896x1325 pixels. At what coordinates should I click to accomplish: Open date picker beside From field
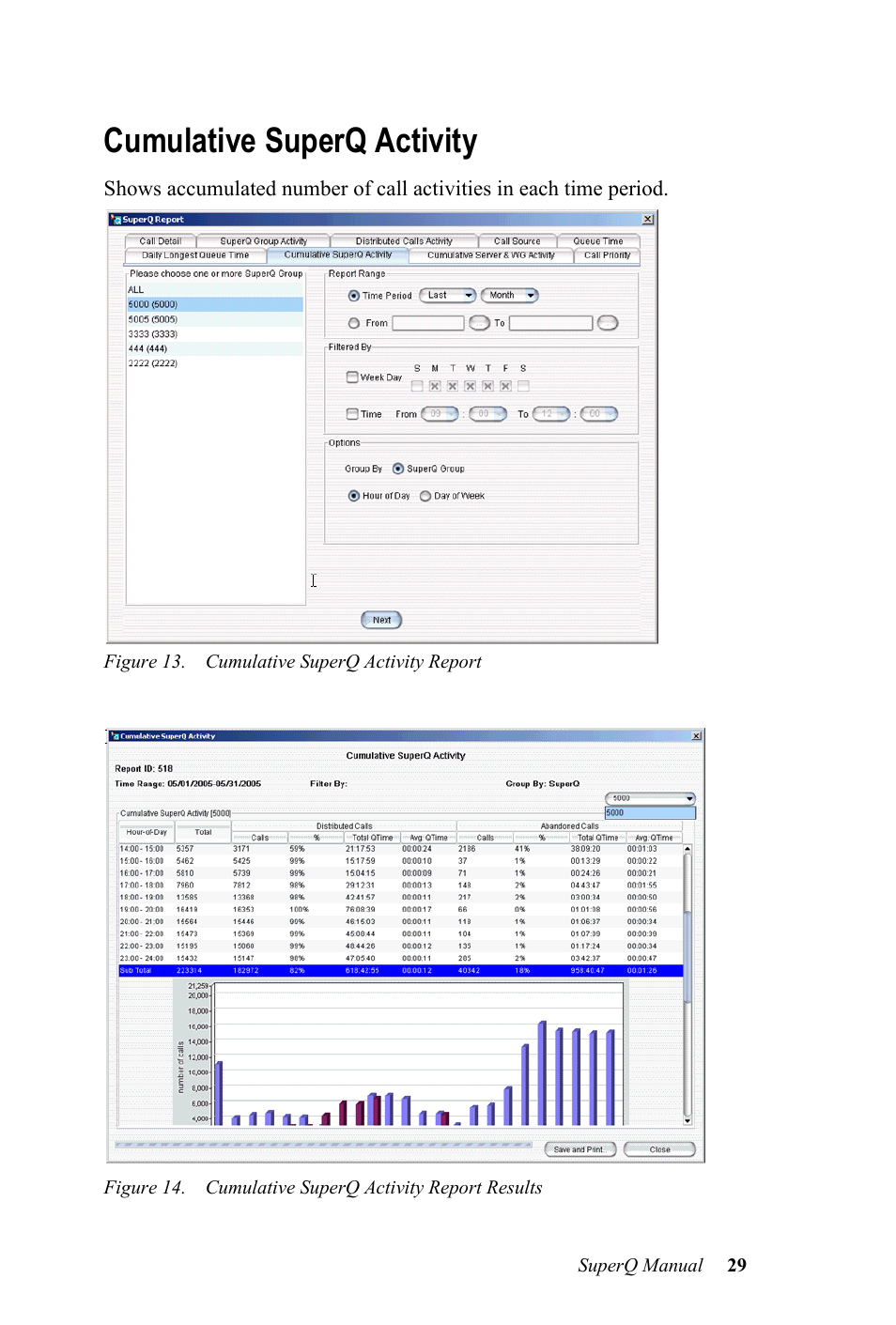click(x=479, y=323)
